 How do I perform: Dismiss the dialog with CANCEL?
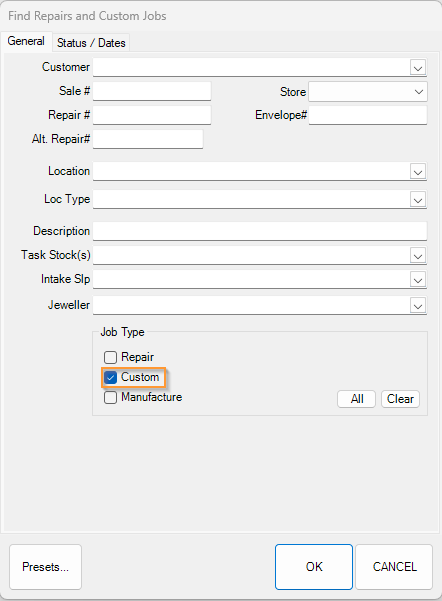(394, 567)
